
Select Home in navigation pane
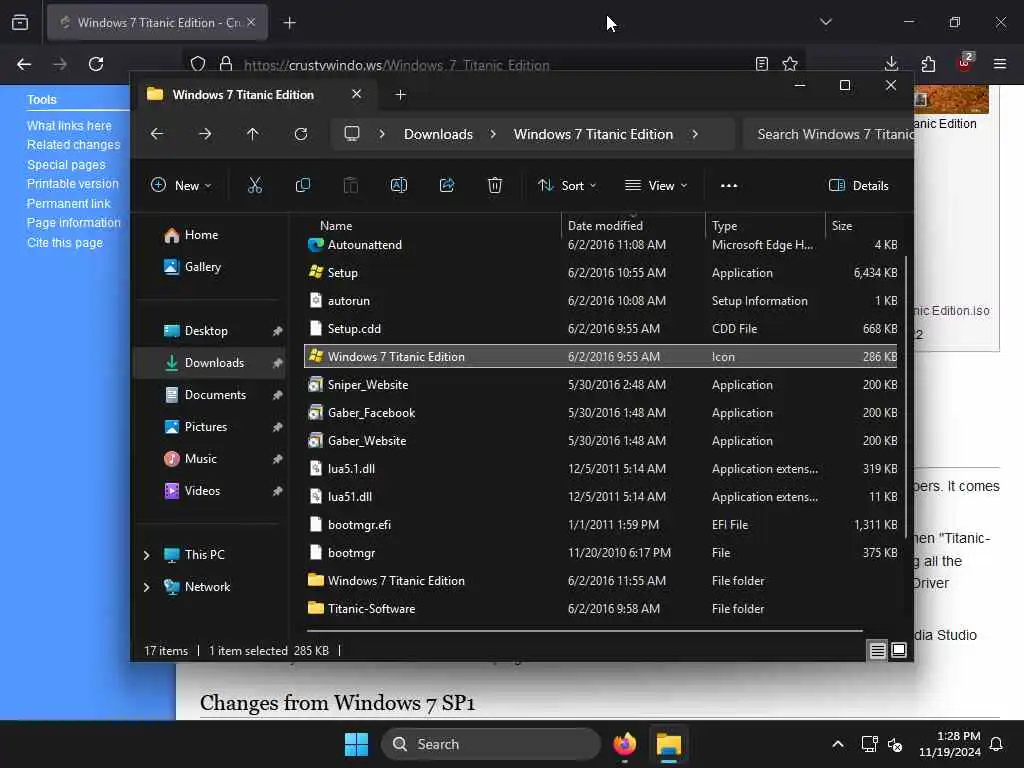click(x=201, y=235)
